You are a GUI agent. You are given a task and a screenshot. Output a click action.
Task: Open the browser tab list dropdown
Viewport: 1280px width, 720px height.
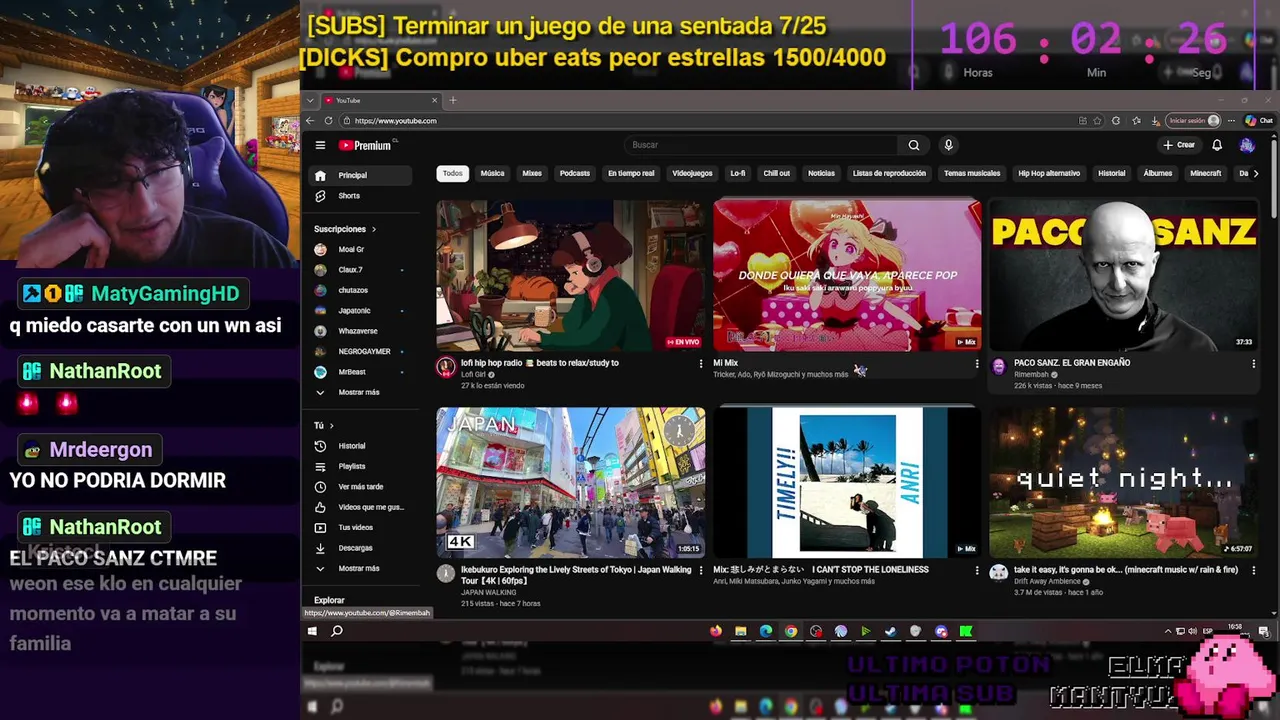tap(311, 100)
